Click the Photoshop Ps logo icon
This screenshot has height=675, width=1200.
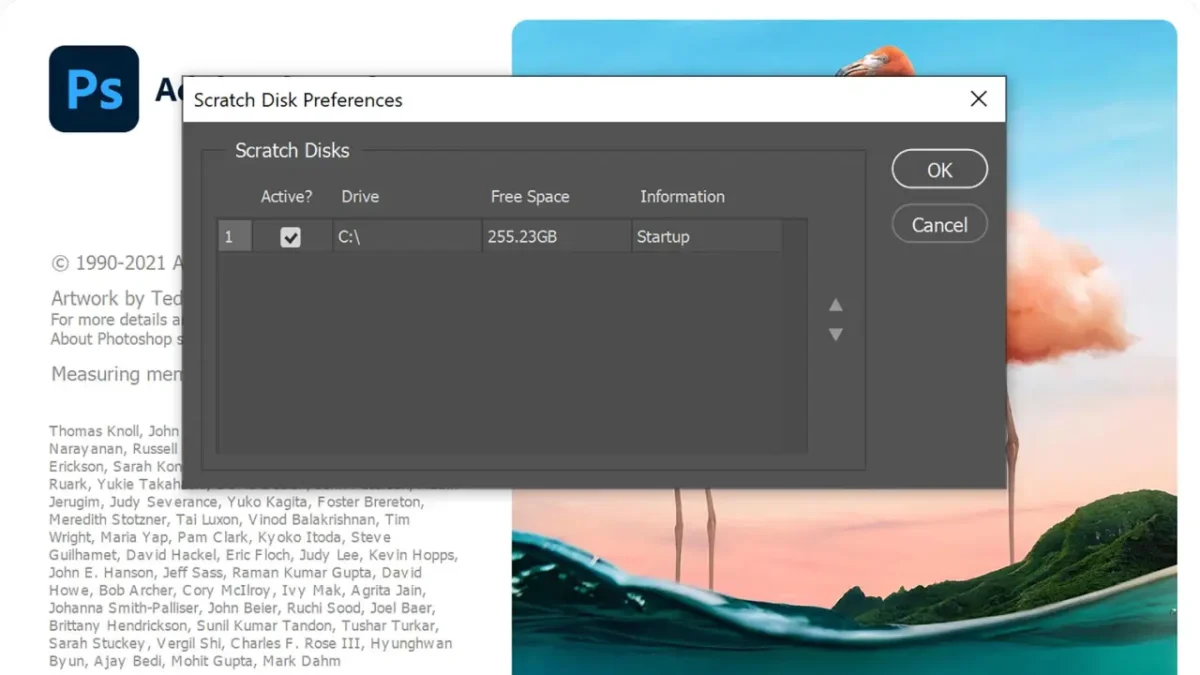coord(94,89)
